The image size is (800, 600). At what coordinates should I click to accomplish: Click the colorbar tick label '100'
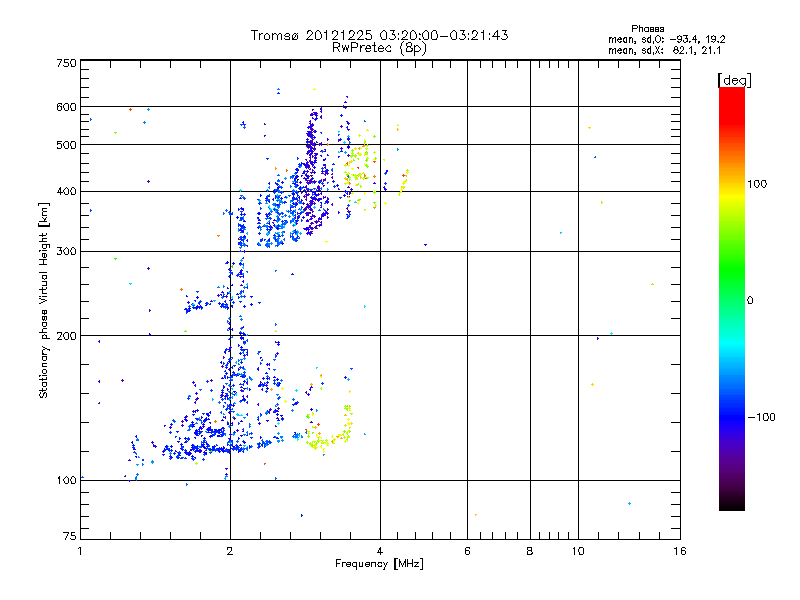[x=757, y=184]
